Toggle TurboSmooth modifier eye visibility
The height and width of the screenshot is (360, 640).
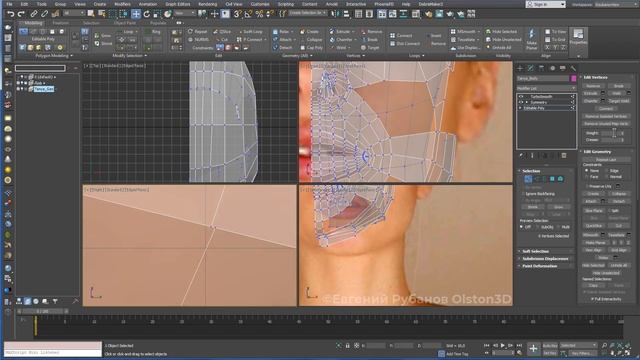point(521,97)
